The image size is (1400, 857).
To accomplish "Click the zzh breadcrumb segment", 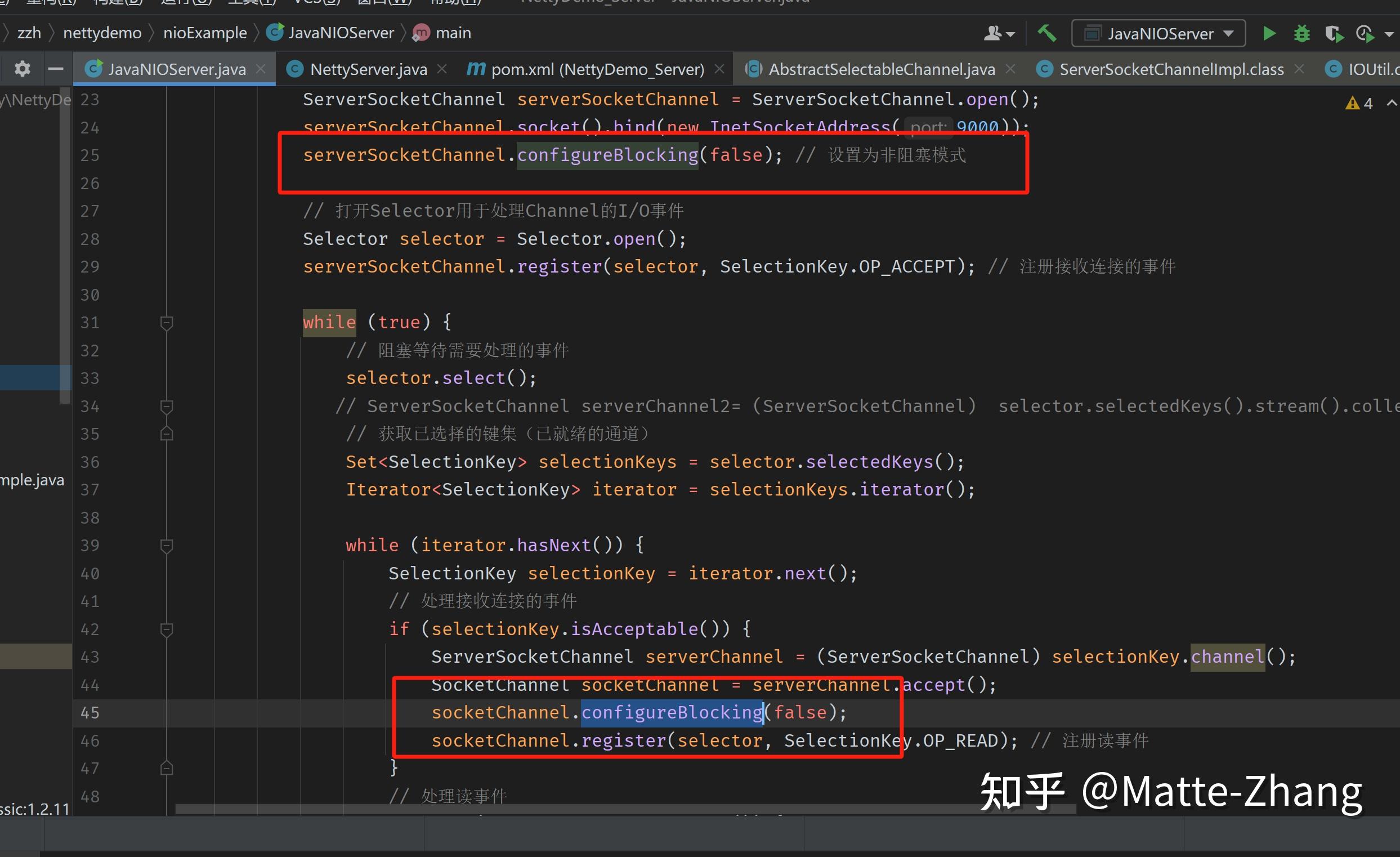I will coord(29,33).
